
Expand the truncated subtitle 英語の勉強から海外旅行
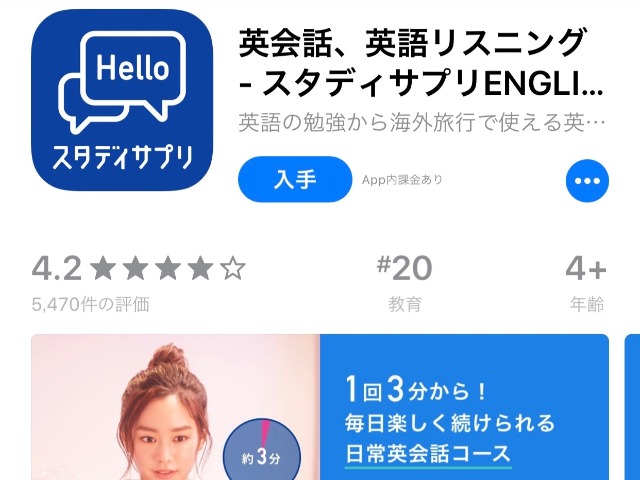421,123
